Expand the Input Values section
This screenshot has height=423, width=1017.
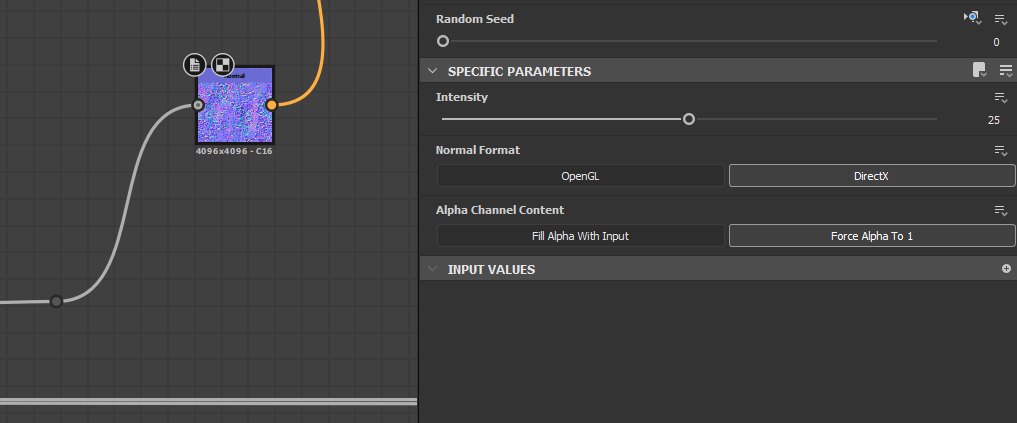click(433, 269)
